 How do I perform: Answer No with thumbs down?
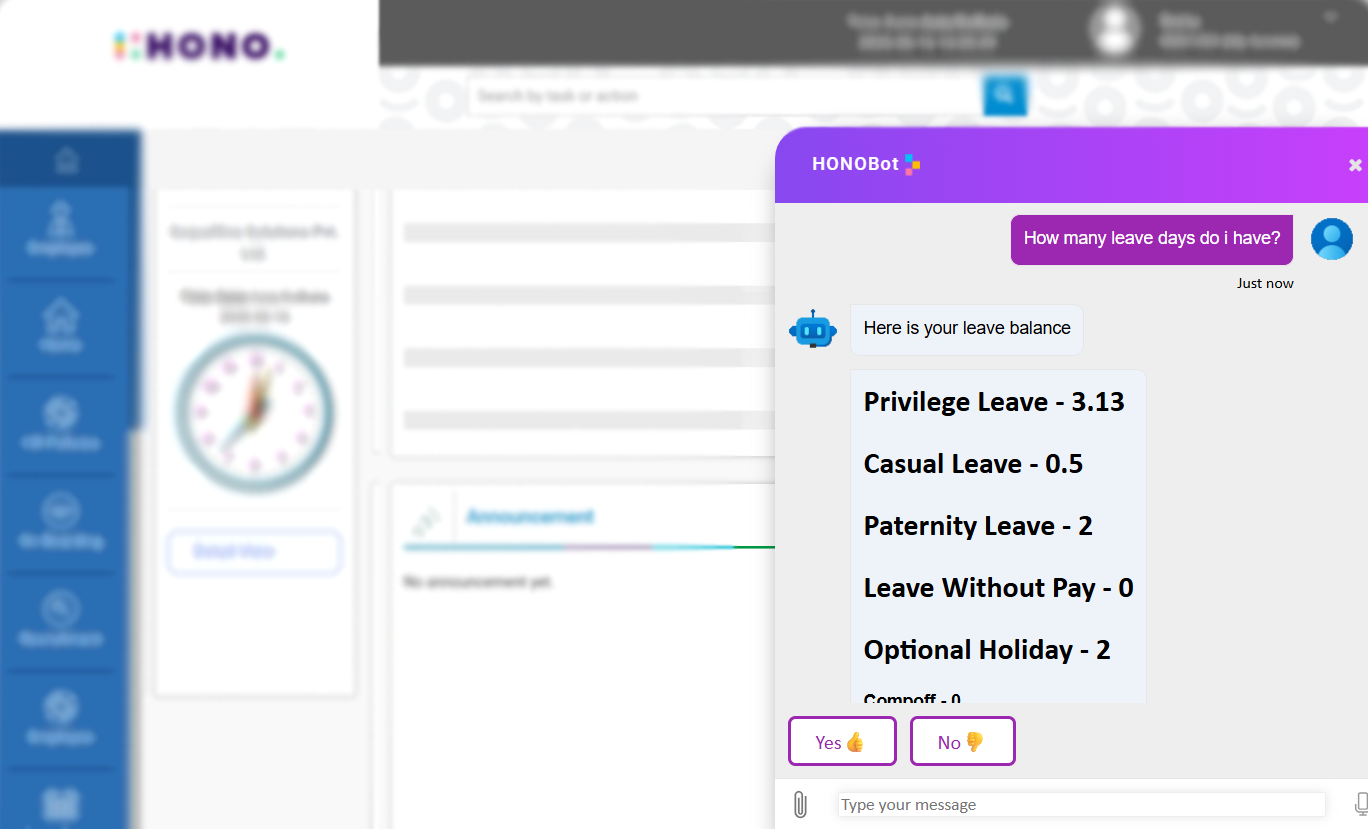pos(962,741)
